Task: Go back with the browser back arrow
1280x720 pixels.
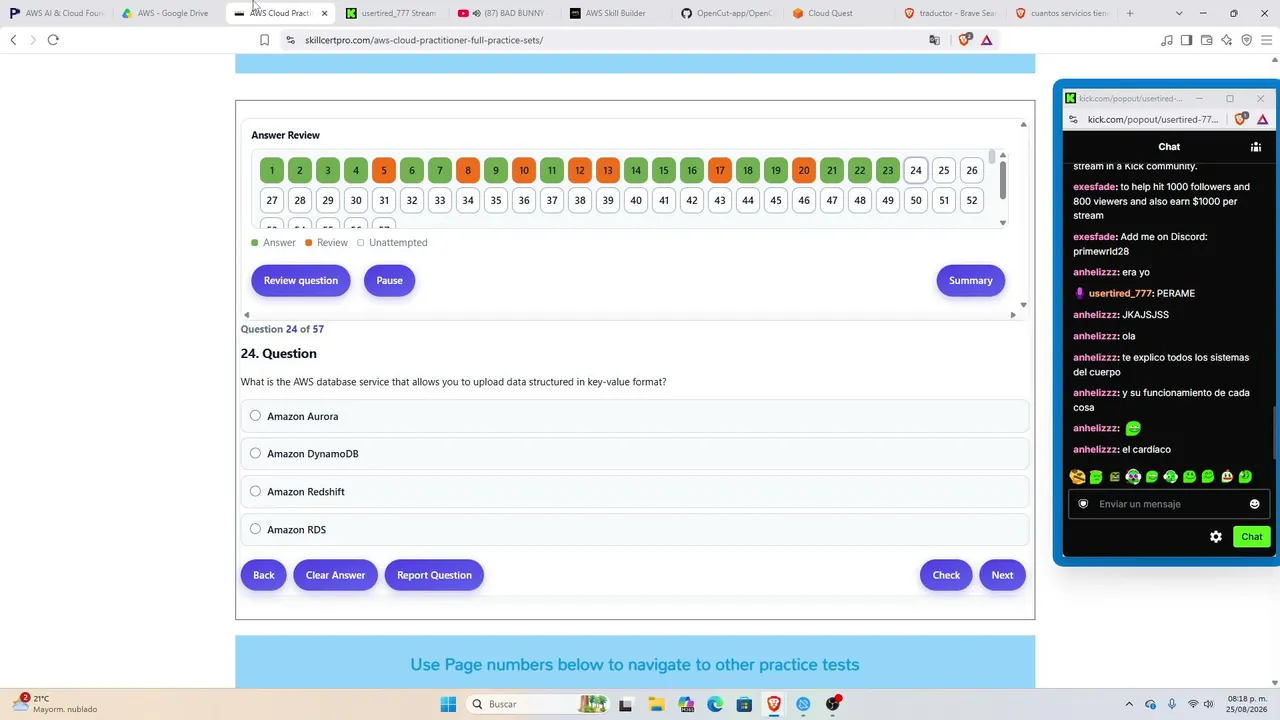Action: pos(13,40)
